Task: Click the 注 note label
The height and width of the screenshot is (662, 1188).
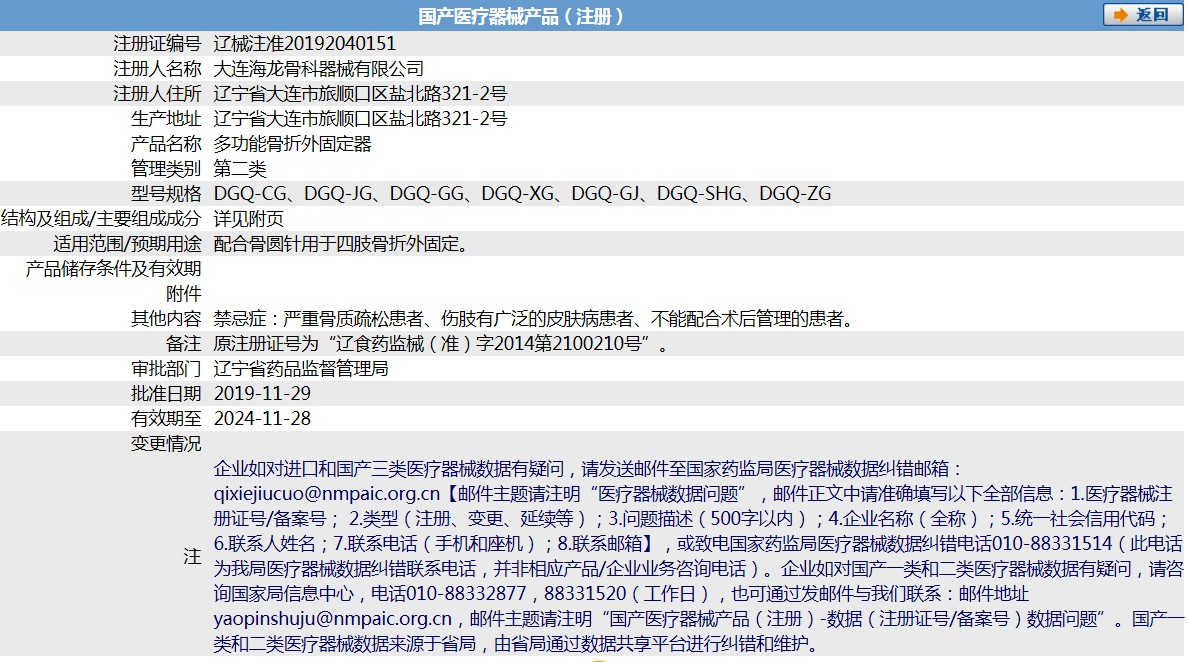Action: coord(192,557)
